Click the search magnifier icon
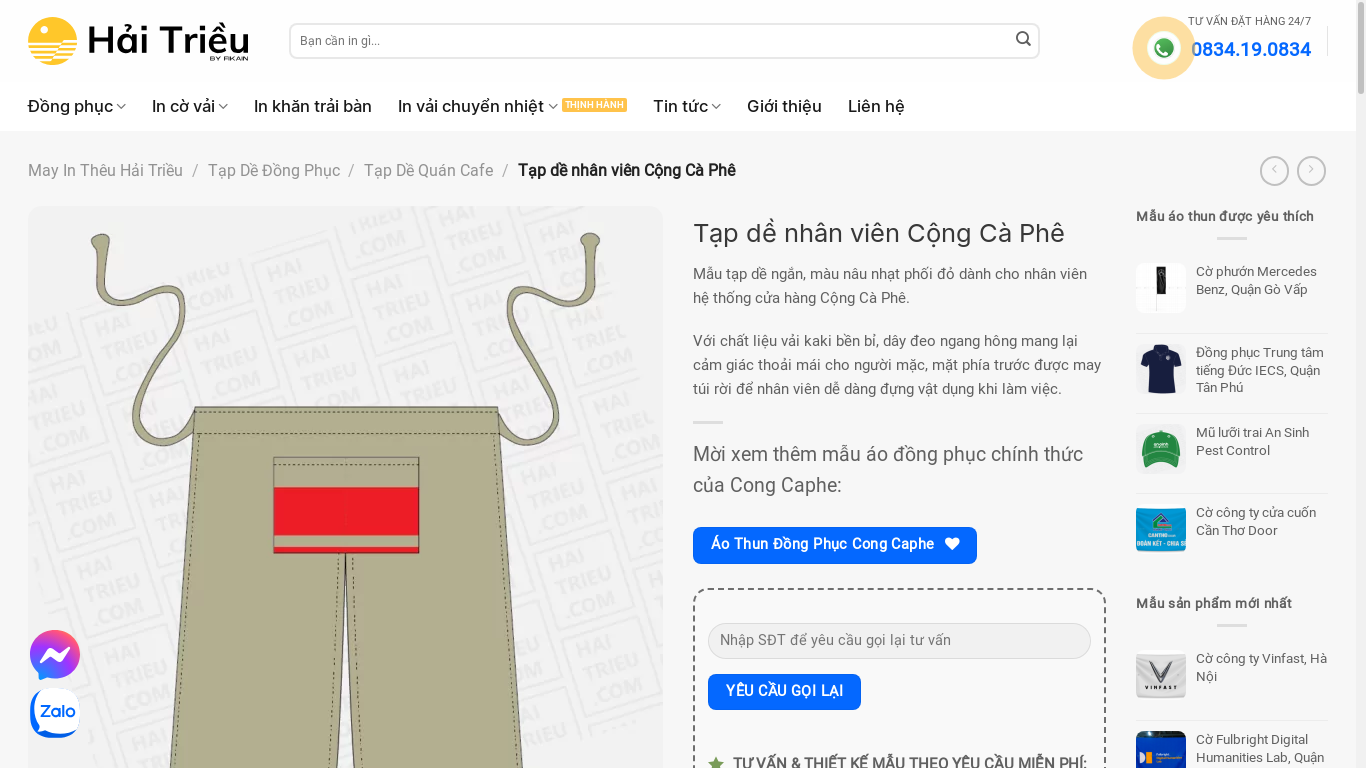1366x768 pixels. pyautogui.click(x=1023, y=39)
